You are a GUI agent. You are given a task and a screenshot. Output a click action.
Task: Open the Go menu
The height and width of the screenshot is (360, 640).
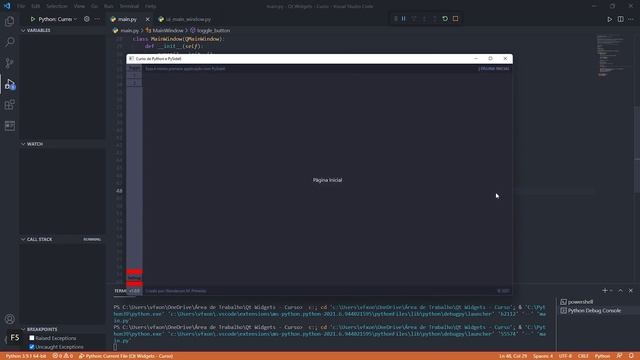(94, 6)
